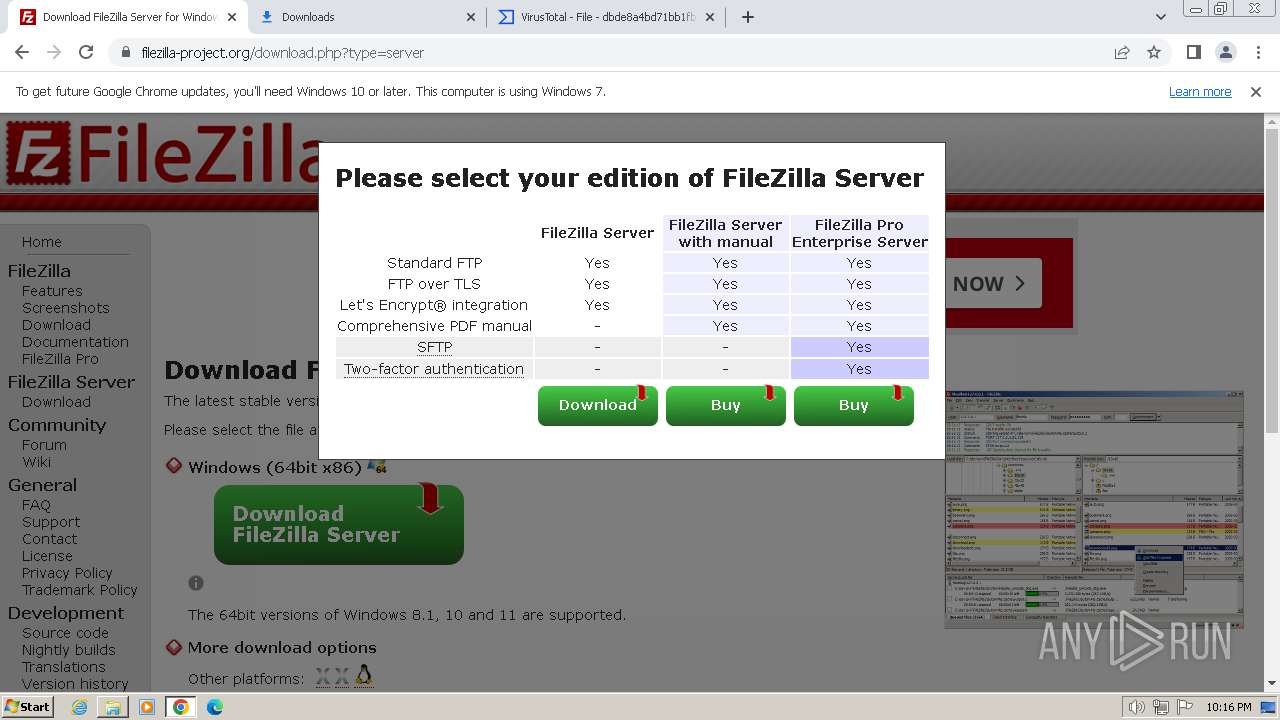Open Version history link
The height and width of the screenshot is (720, 1280).
[x=75, y=684]
